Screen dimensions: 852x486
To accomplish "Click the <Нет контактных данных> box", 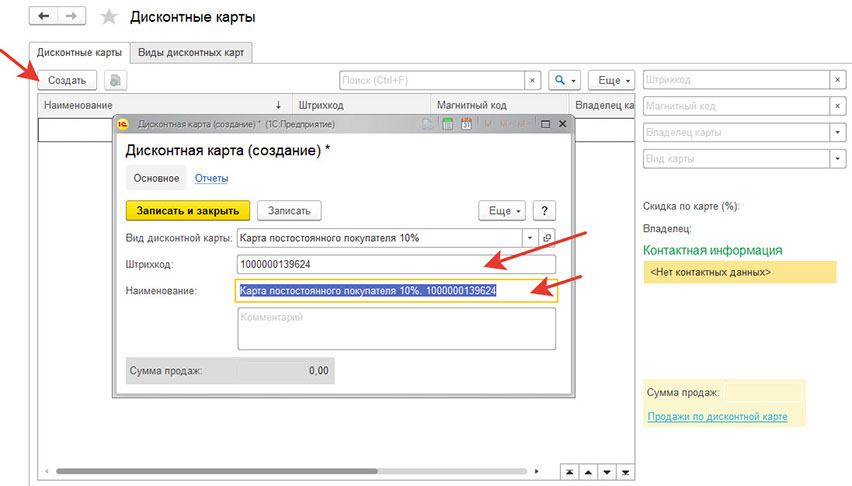I will coord(740,272).
